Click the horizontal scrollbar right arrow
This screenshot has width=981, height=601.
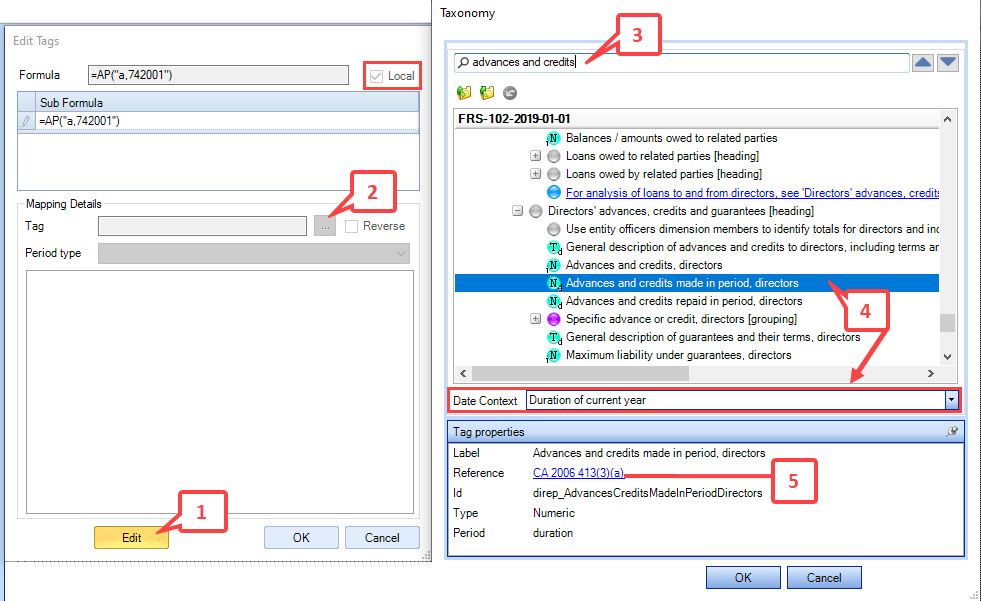coord(930,373)
